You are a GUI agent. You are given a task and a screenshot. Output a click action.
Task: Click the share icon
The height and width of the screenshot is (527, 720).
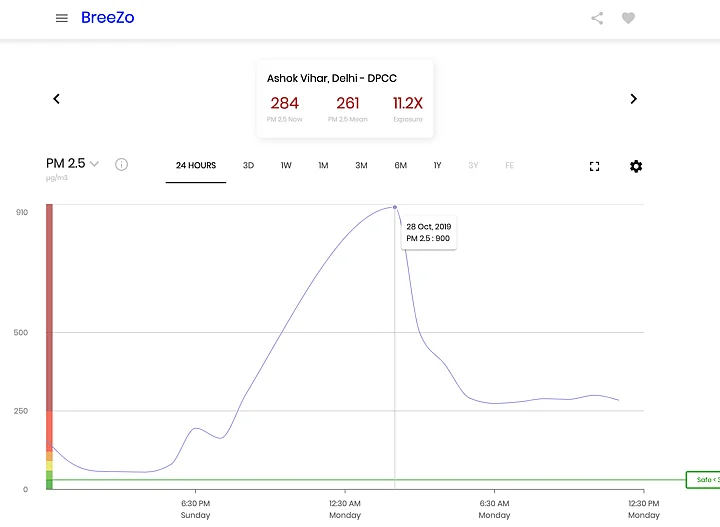point(597,18)
